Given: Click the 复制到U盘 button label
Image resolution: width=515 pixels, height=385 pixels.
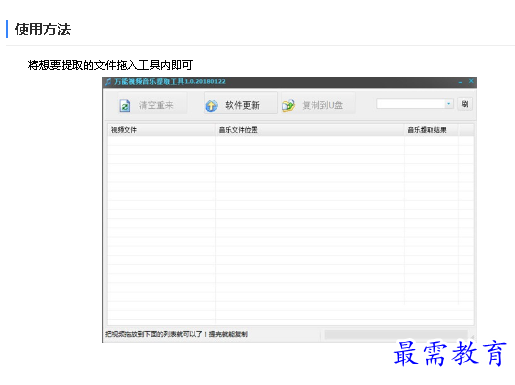Looking at the screenshot, I should pyautogui.click(x=322, y=105).
